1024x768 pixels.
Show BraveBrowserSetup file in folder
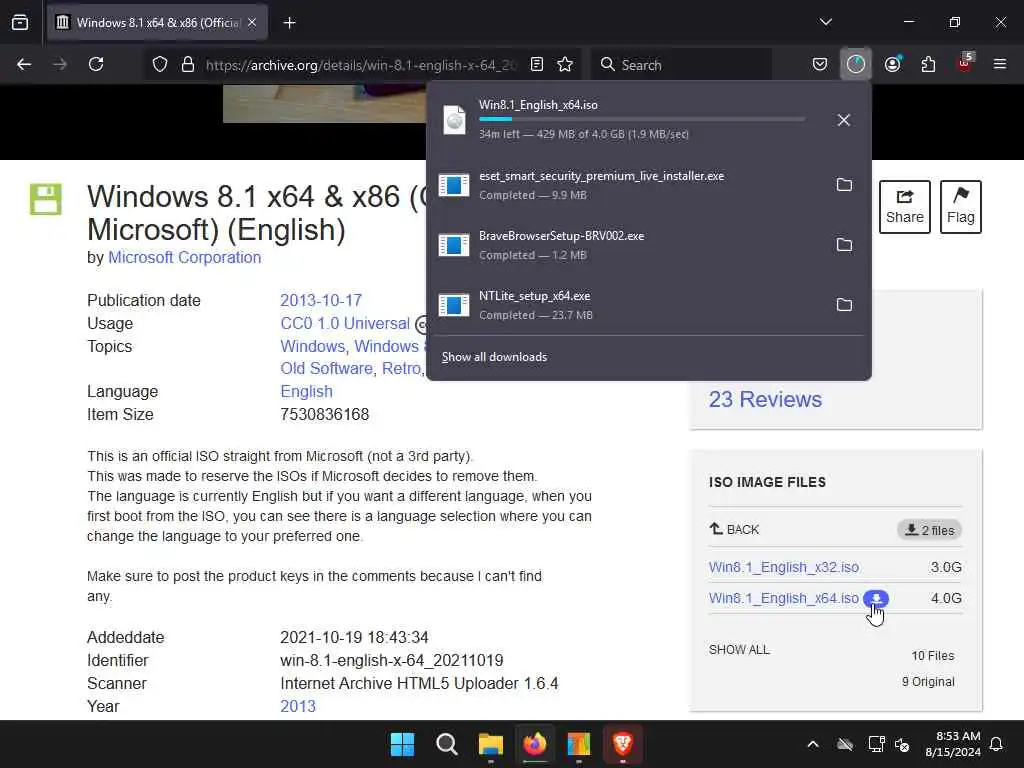(844, 245)
